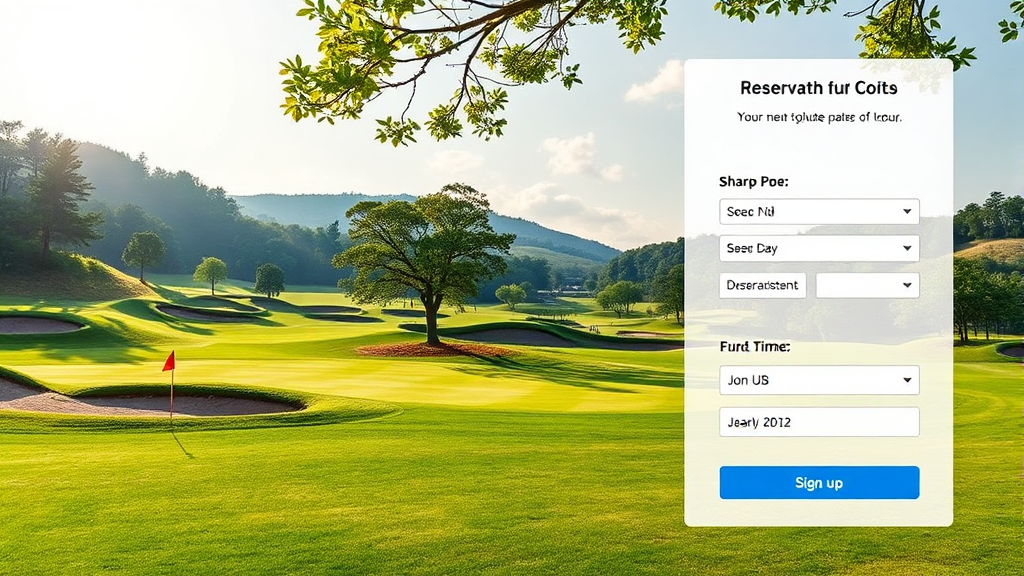Click the arrow on the "Seec Day" selector
The width and height of the screenshot is (1024, 576).
point(907,248)
